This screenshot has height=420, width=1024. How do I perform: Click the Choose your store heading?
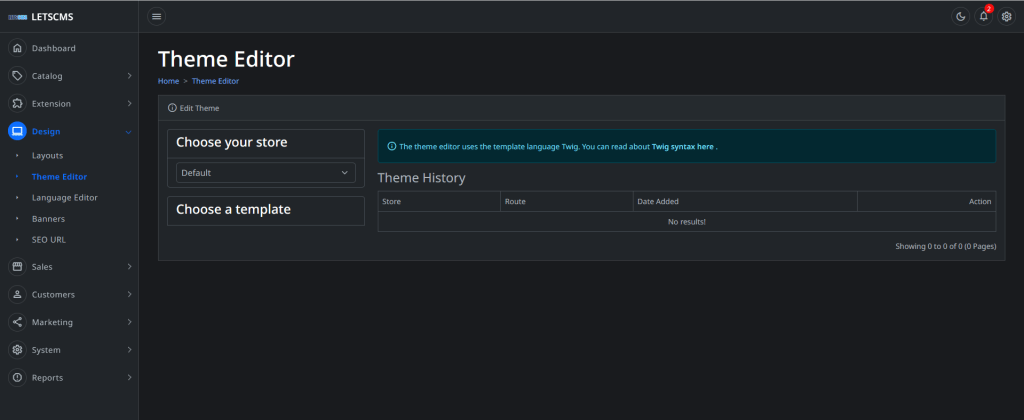[231, 142]
